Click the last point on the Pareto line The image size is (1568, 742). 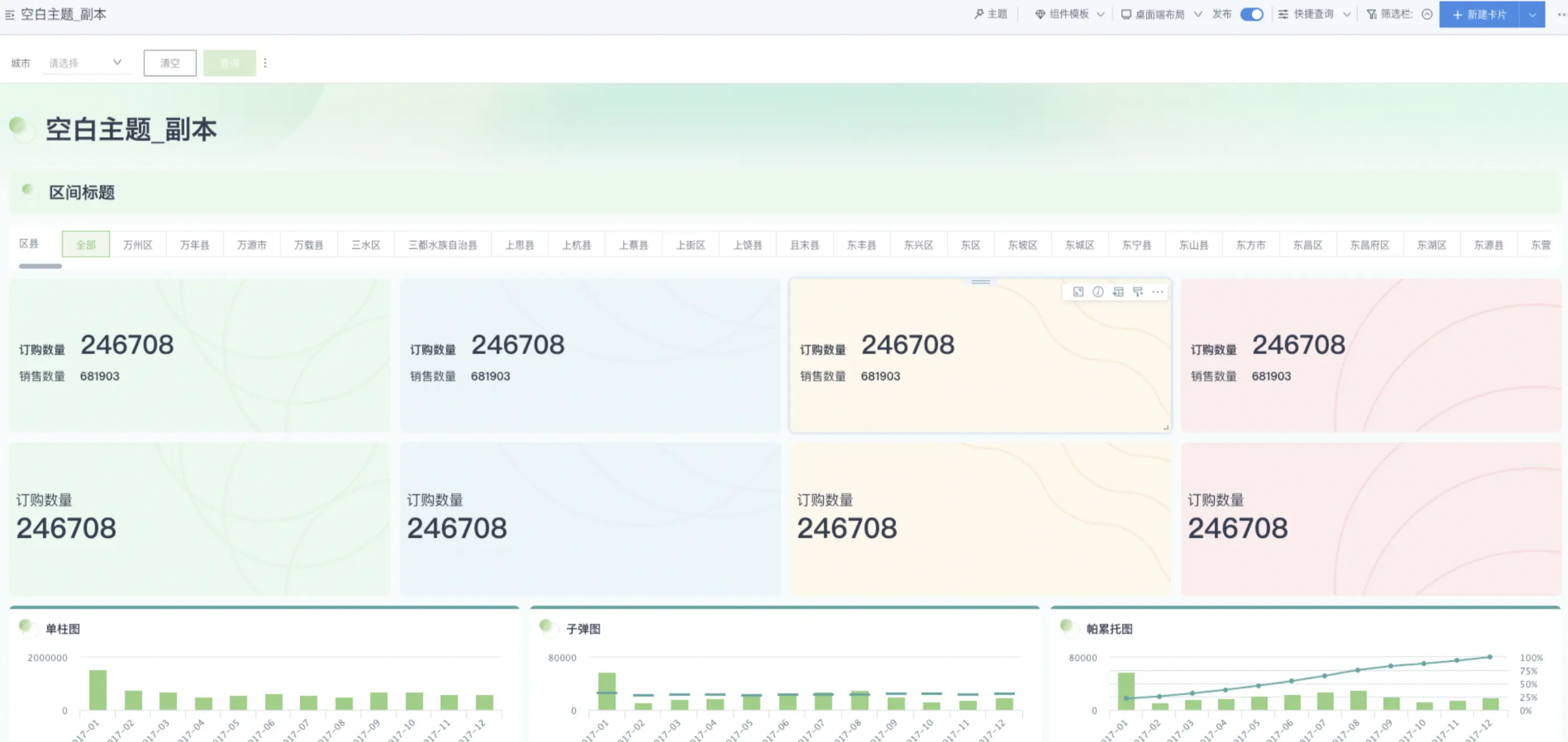click(x=1490, y=657)
